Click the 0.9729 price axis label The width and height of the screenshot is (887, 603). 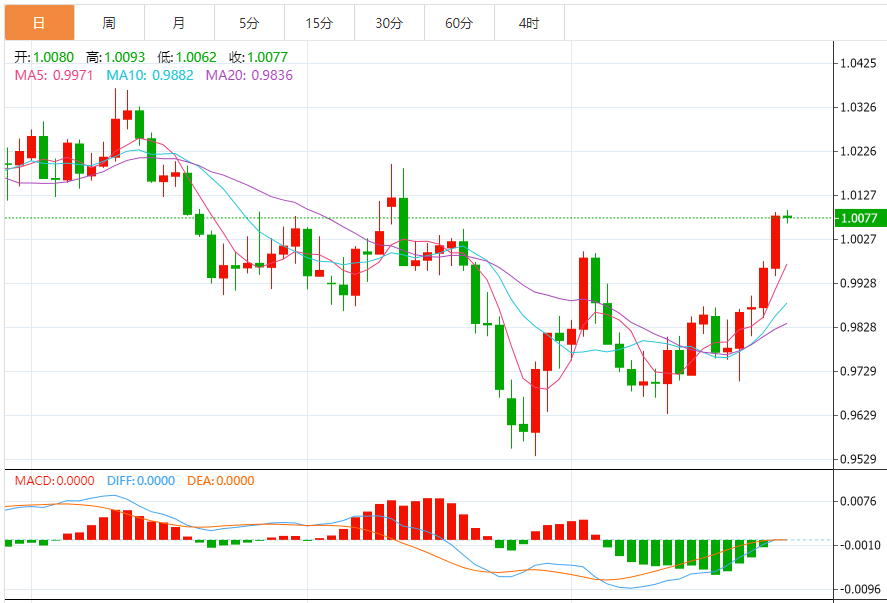coord(858,371)
